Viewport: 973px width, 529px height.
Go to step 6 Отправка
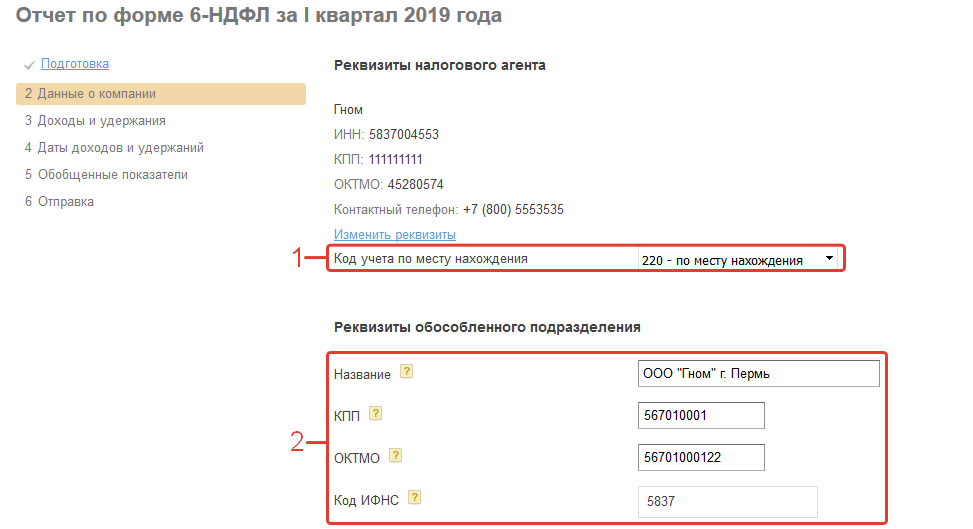pos(60,202)
